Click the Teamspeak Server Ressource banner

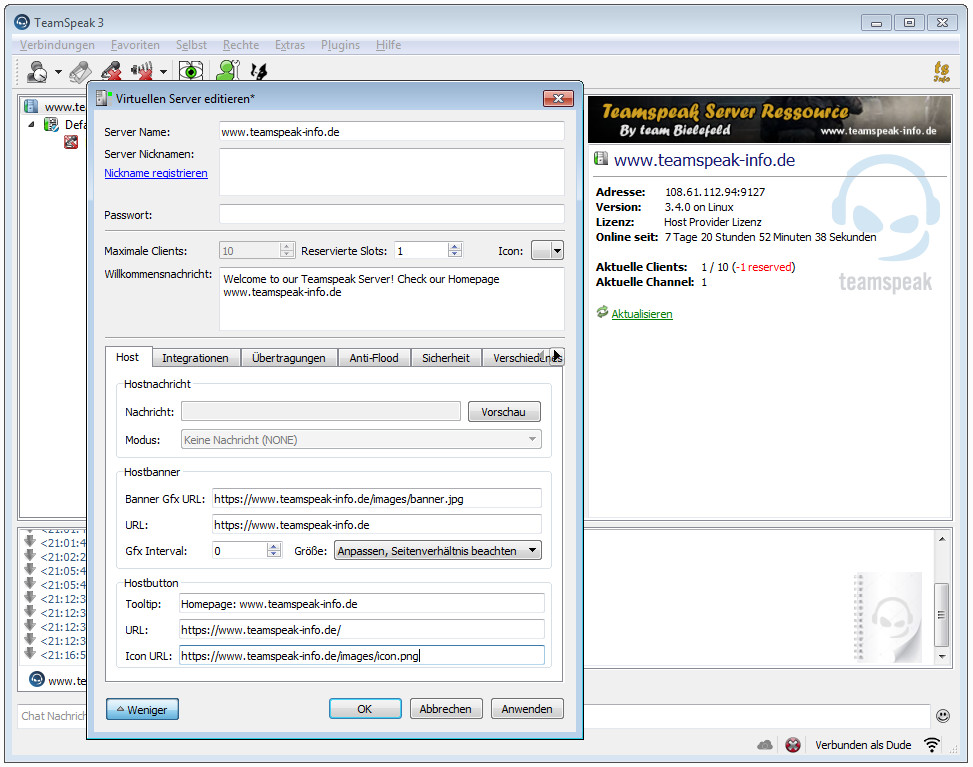coord(769,120)
